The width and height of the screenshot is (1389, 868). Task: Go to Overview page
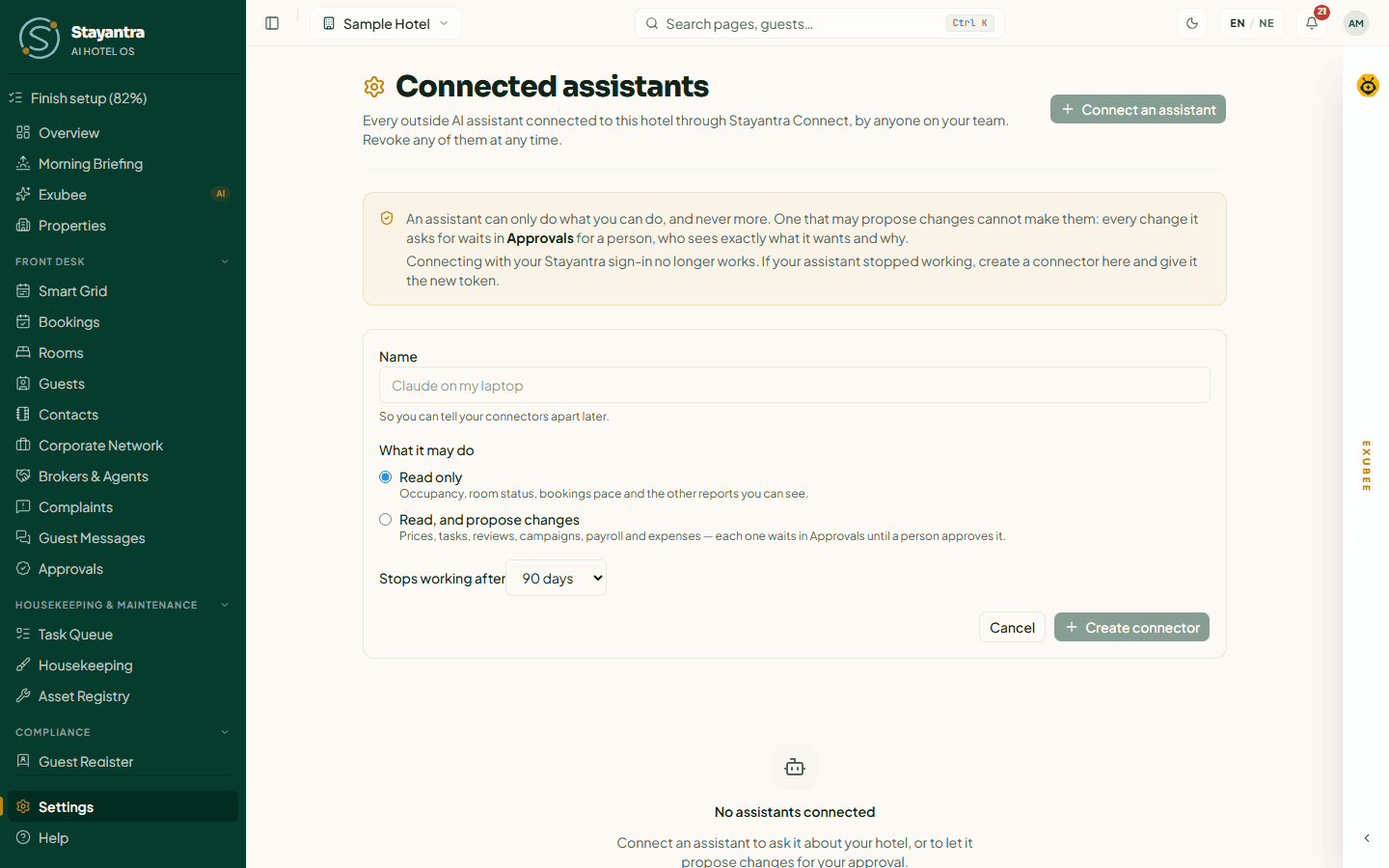coord(123,133)
